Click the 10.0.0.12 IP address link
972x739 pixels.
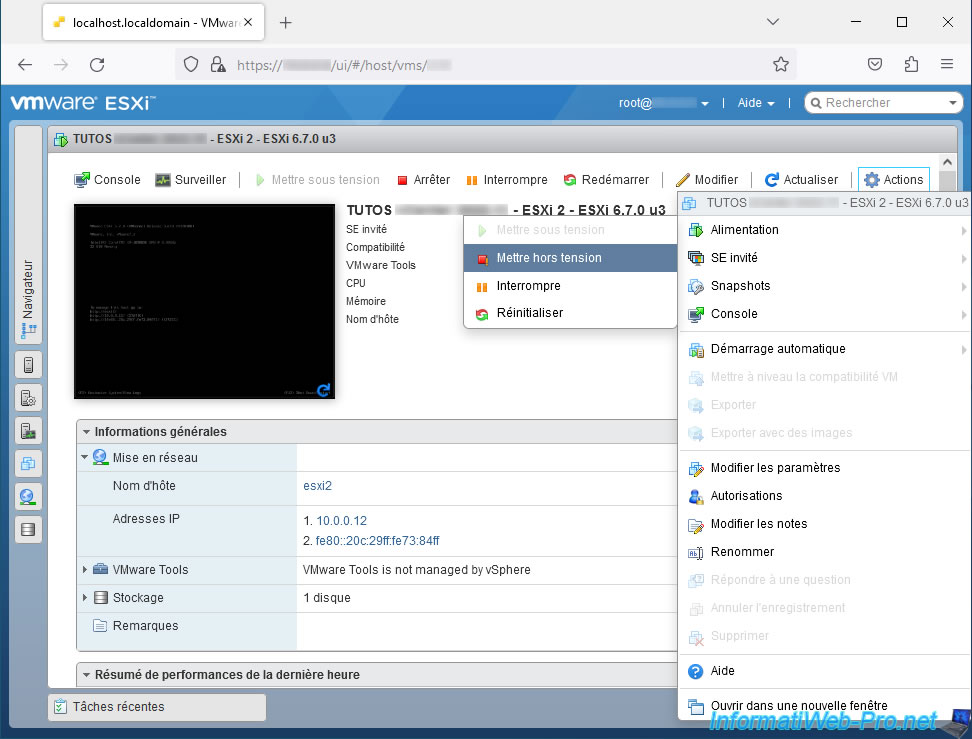[x=341, y=521]
